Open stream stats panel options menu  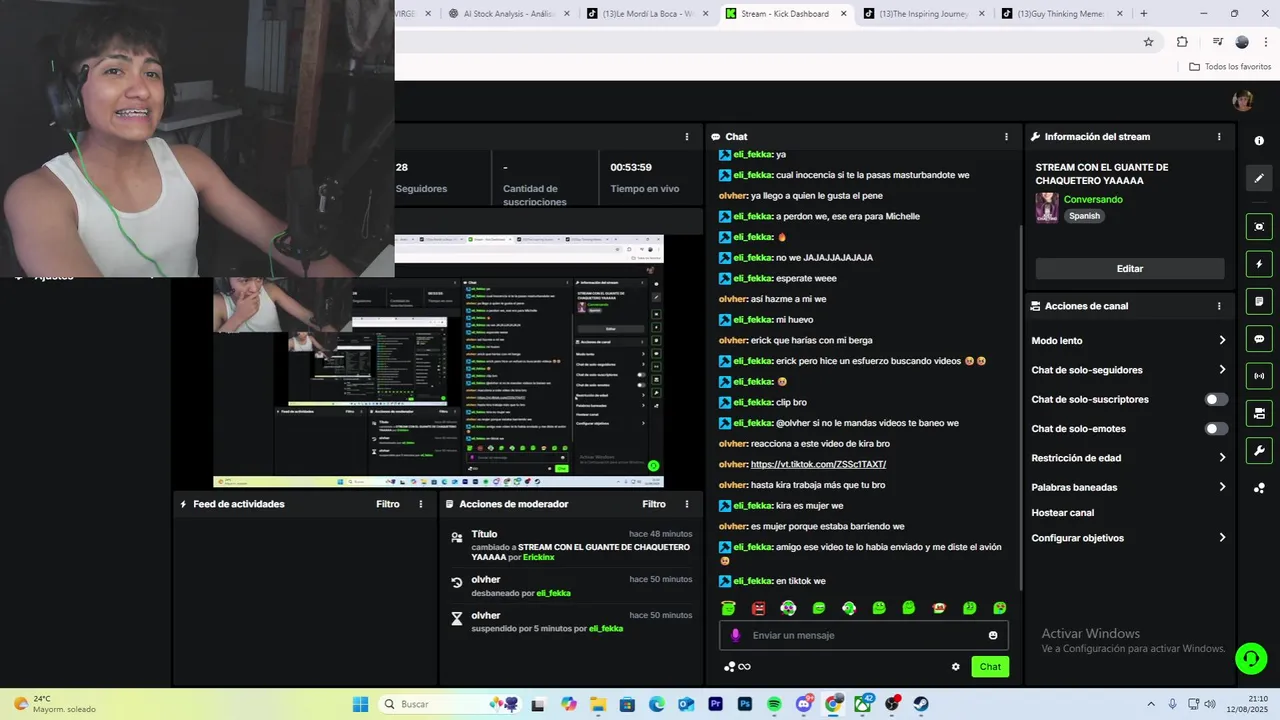coord(686,137)
